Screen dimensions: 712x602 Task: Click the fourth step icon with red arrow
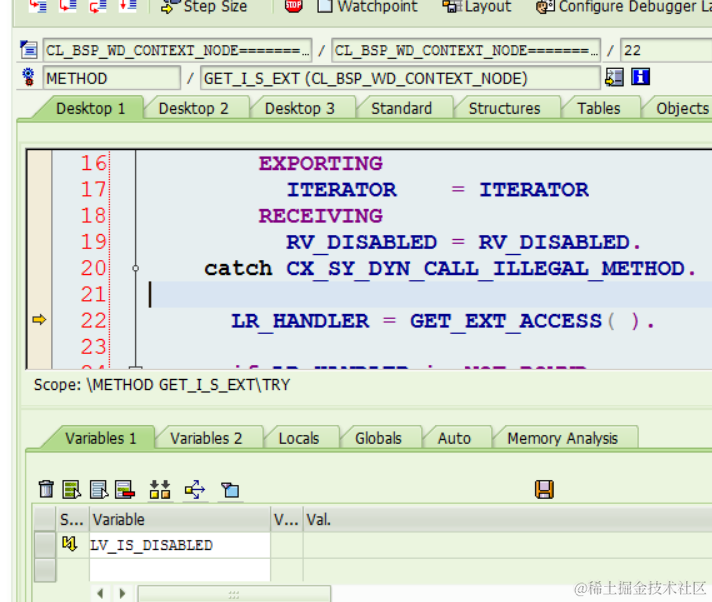(x=128, y=5)
